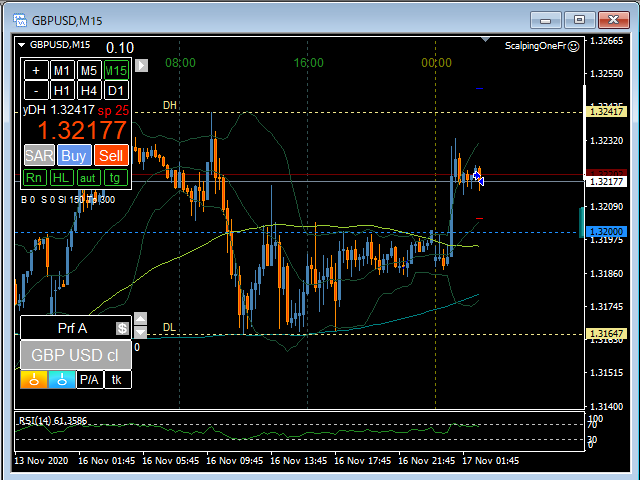Click the B 0 S 0 Sl 150 Tp 300 status text
Viewport: 640px width, 480px height.
pos(68,200)
